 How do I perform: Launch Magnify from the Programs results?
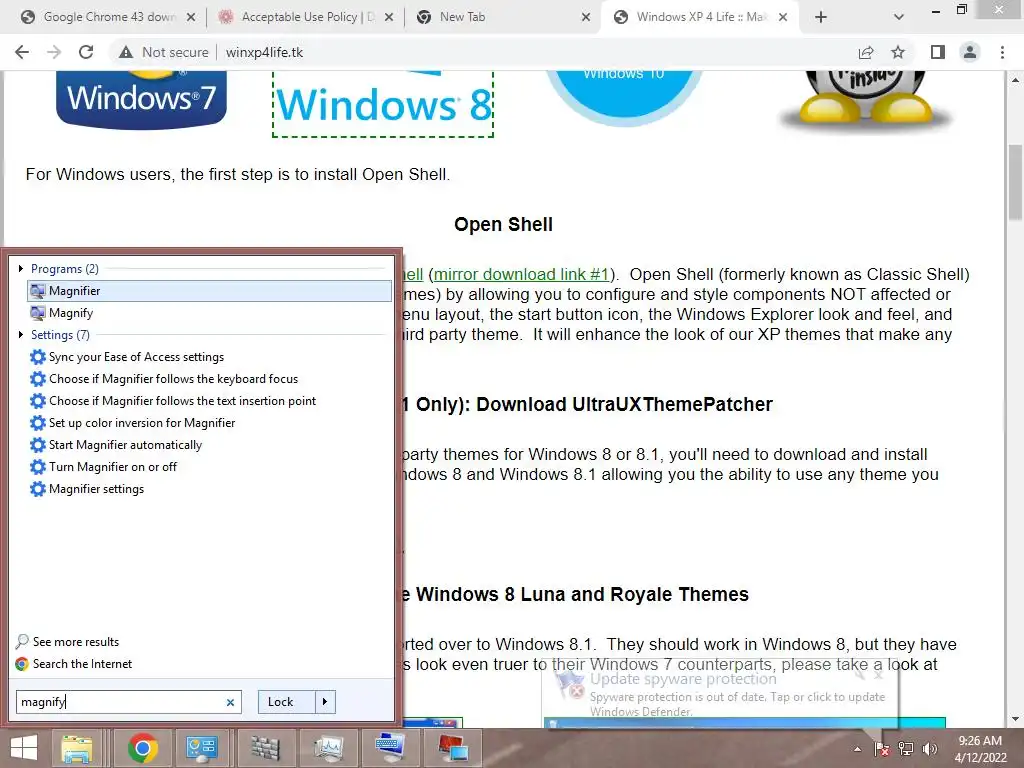(210, 313)
